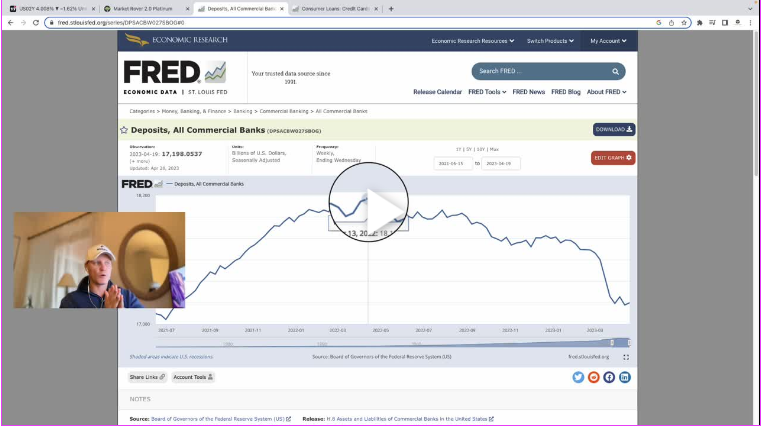Open the FRED Blog link
Image resolution: width=761 pixels, height=426 pixels.
pyautogui.click(x=566, y=92)
